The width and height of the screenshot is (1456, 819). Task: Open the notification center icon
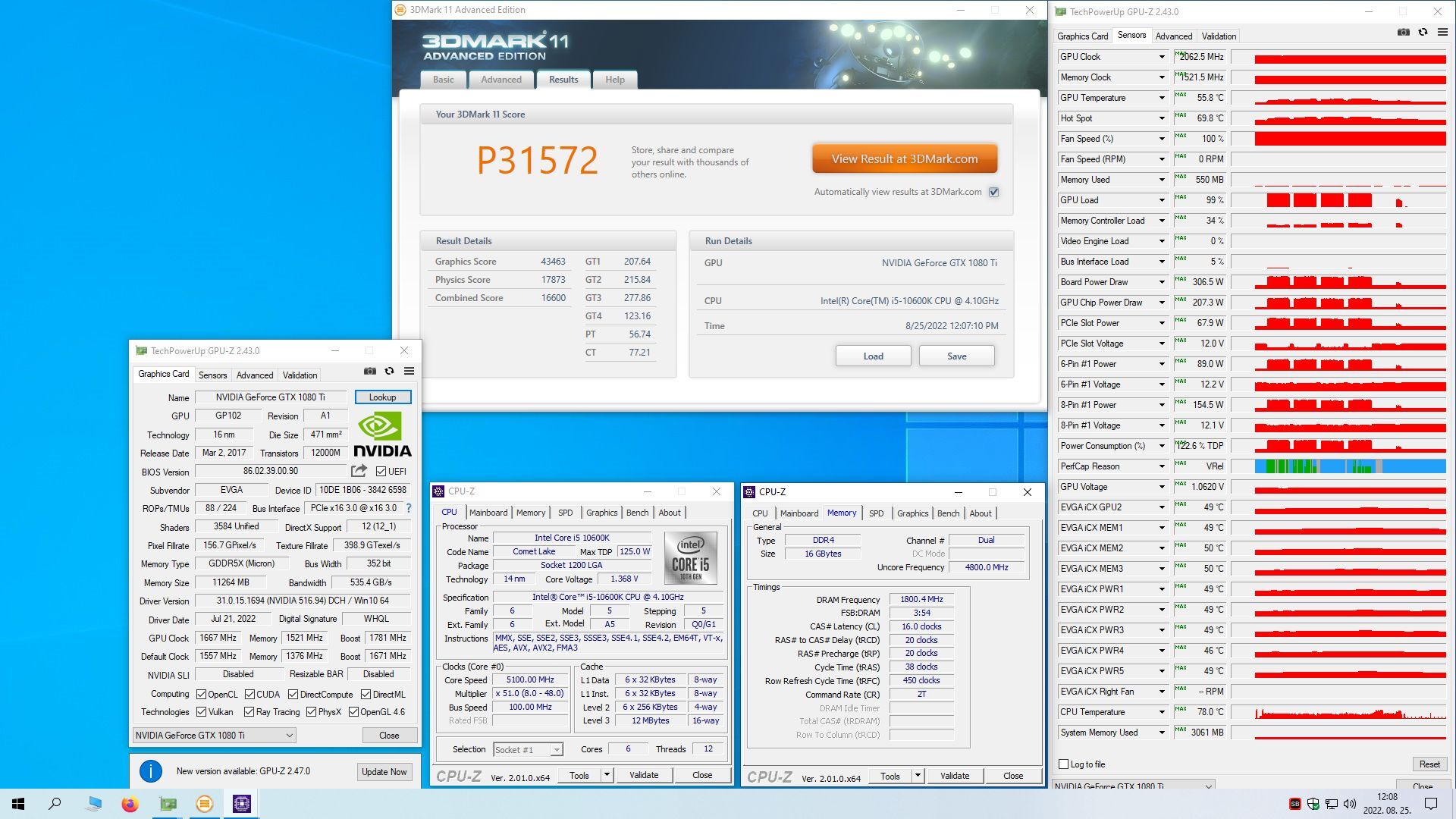tap(1431, 804)
